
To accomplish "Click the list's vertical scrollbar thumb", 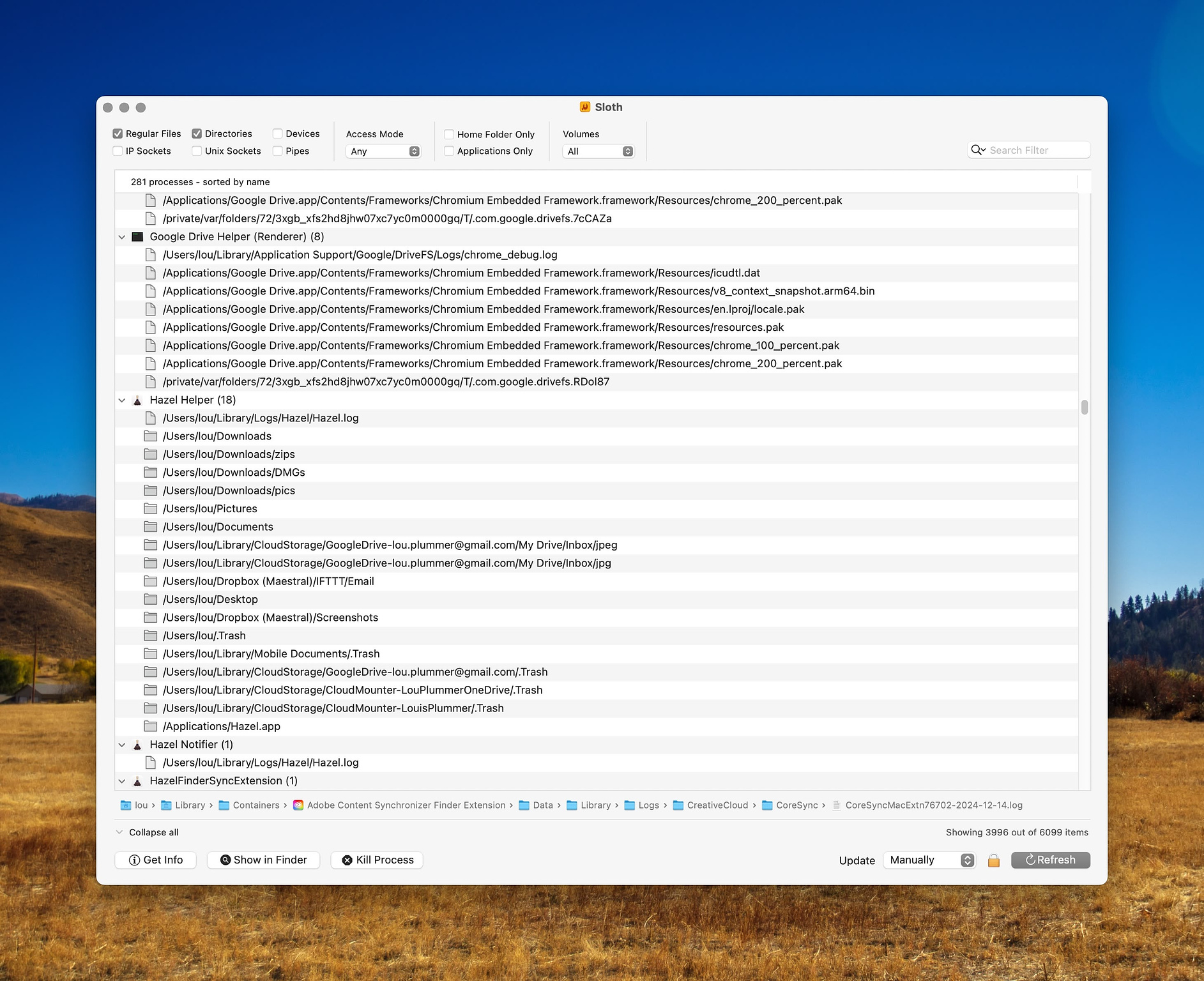I will 1085,407.
